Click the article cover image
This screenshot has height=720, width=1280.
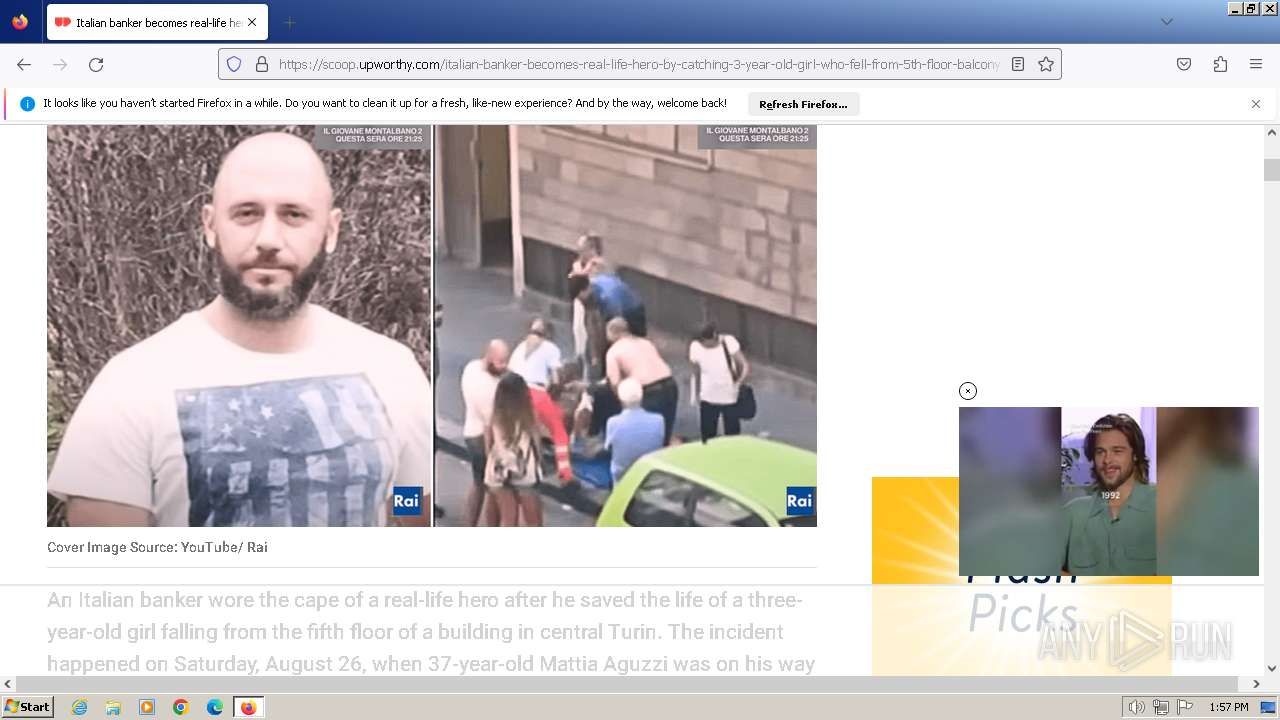pos(432,325)
